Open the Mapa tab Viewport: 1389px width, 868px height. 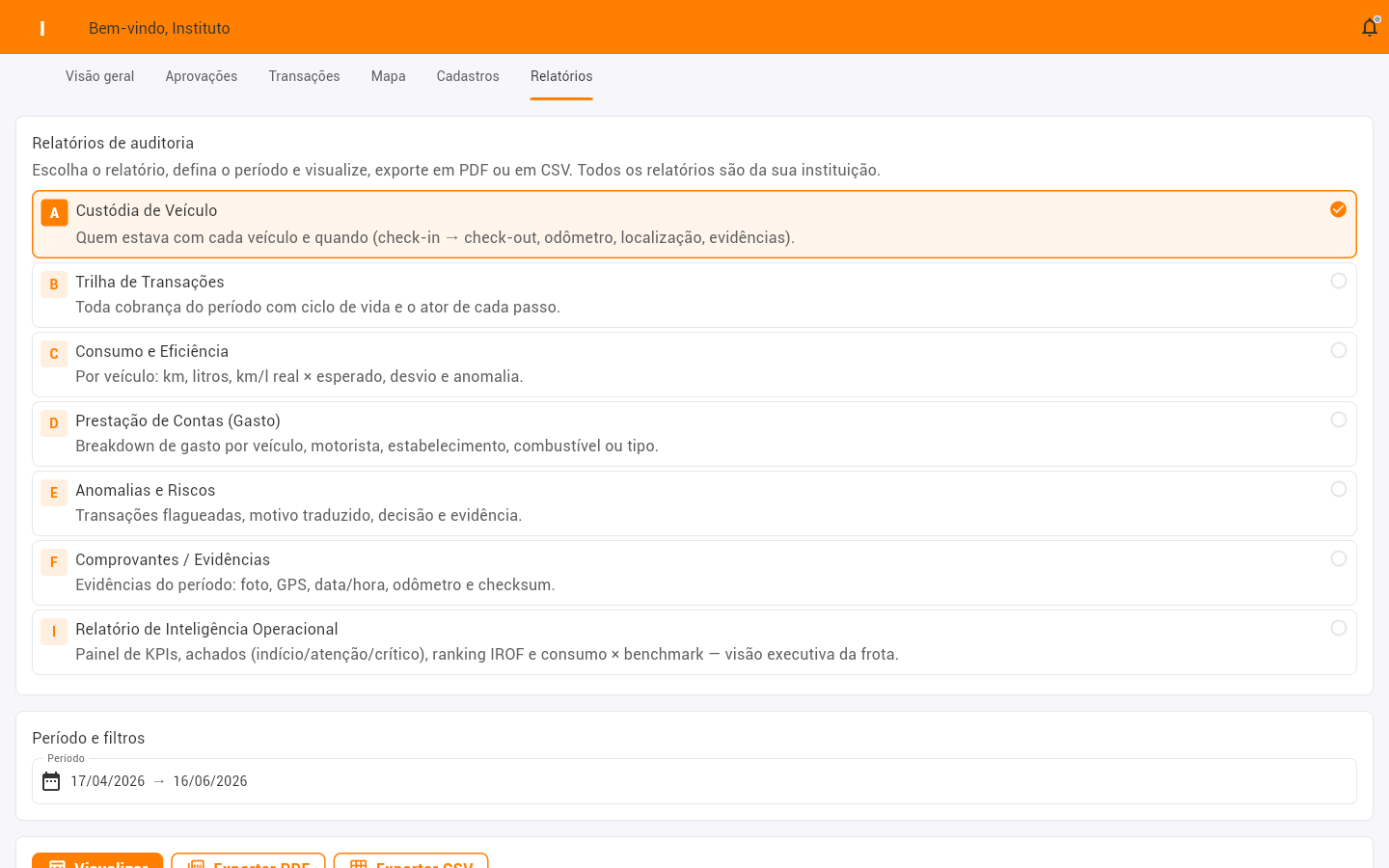click(389, 76)
